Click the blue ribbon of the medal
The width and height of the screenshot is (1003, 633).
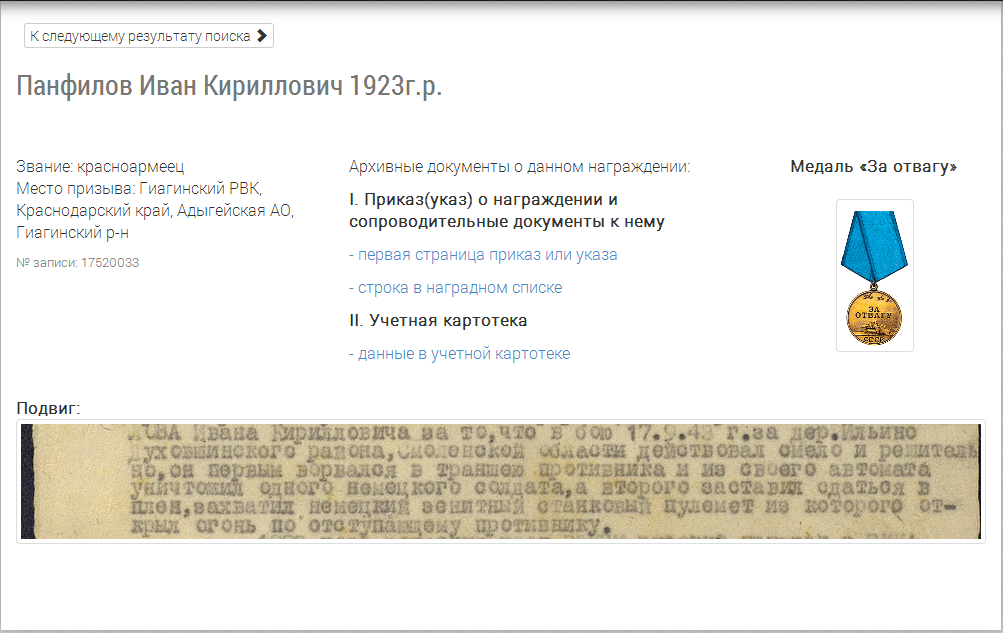click(873, 246)
